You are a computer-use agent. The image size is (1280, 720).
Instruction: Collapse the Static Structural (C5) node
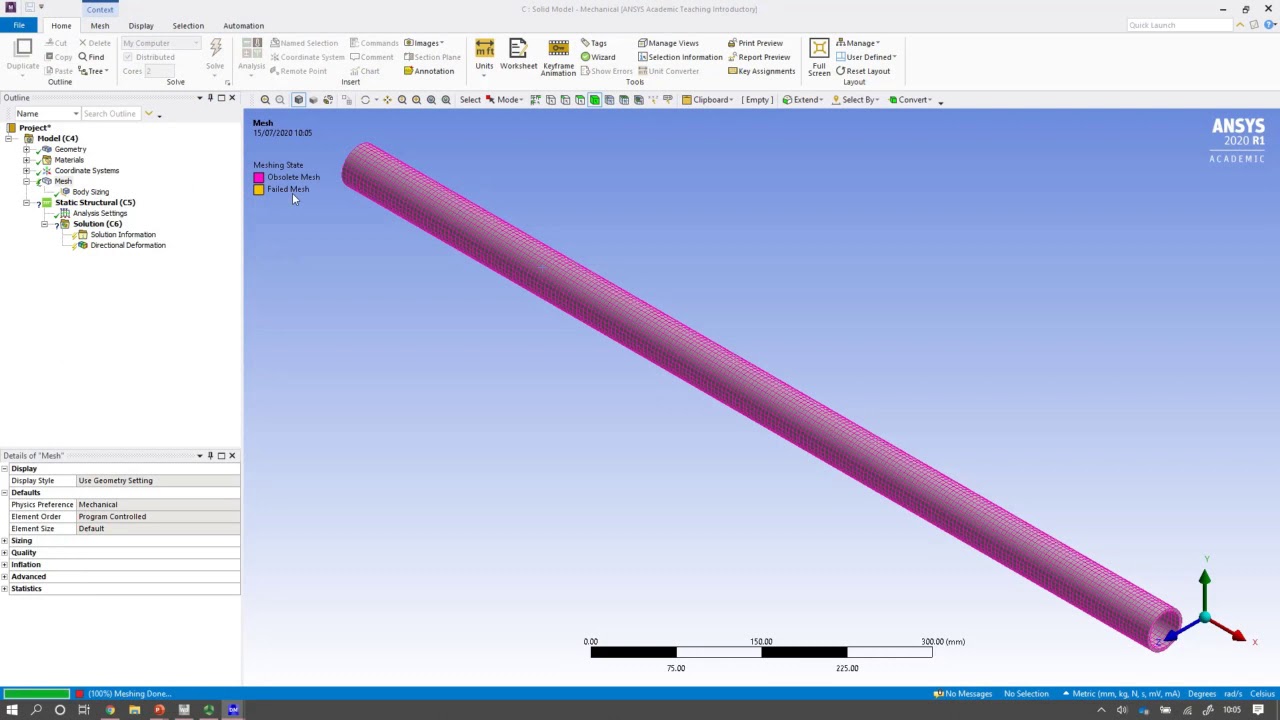[x=26, y=203]
